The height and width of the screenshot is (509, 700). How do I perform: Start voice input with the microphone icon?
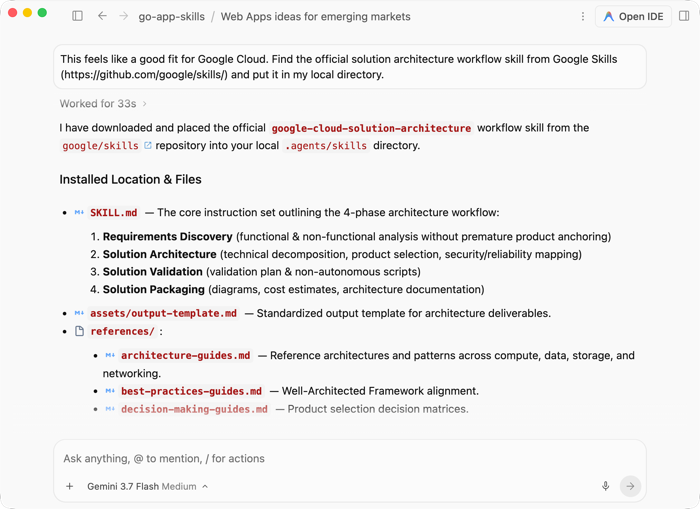pyautogui.click(x=605, y=486)
